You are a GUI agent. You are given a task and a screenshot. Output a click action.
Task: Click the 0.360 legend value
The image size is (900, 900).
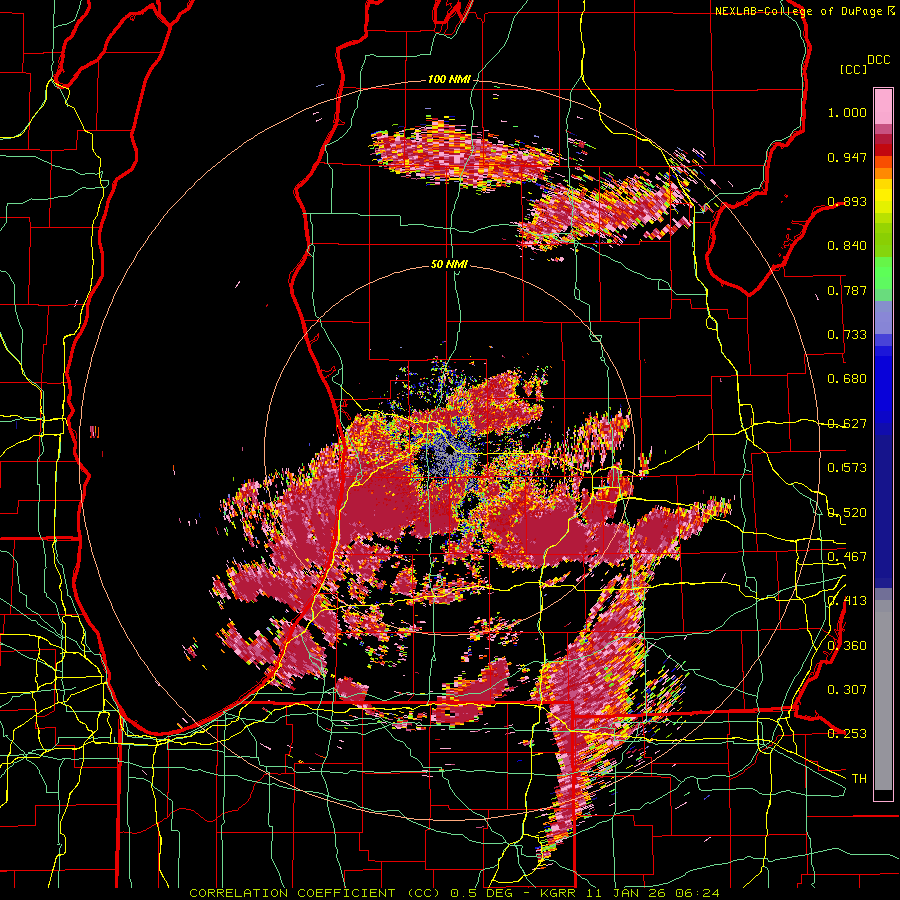(x=847, y=645)
